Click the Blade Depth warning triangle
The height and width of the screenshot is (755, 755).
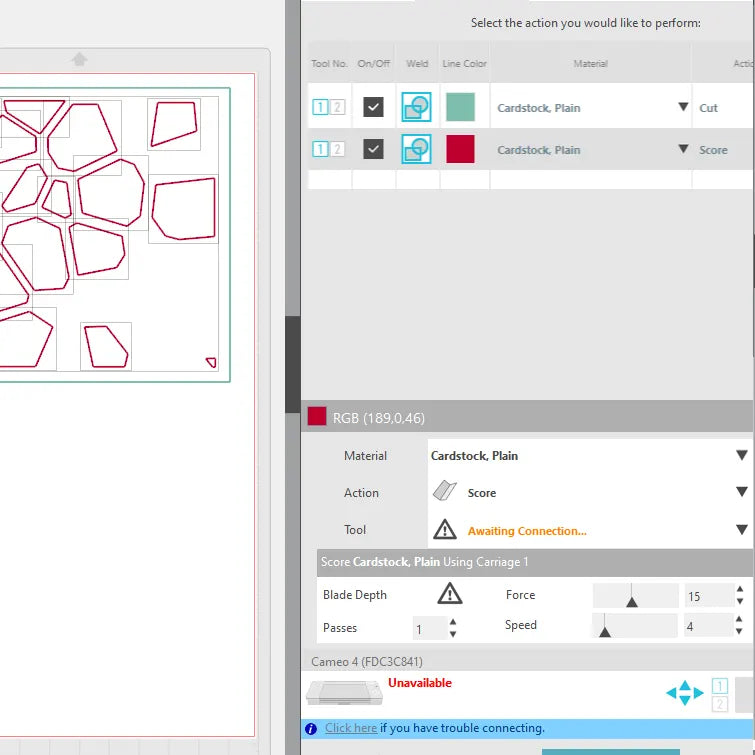click(x=450, y=594)
